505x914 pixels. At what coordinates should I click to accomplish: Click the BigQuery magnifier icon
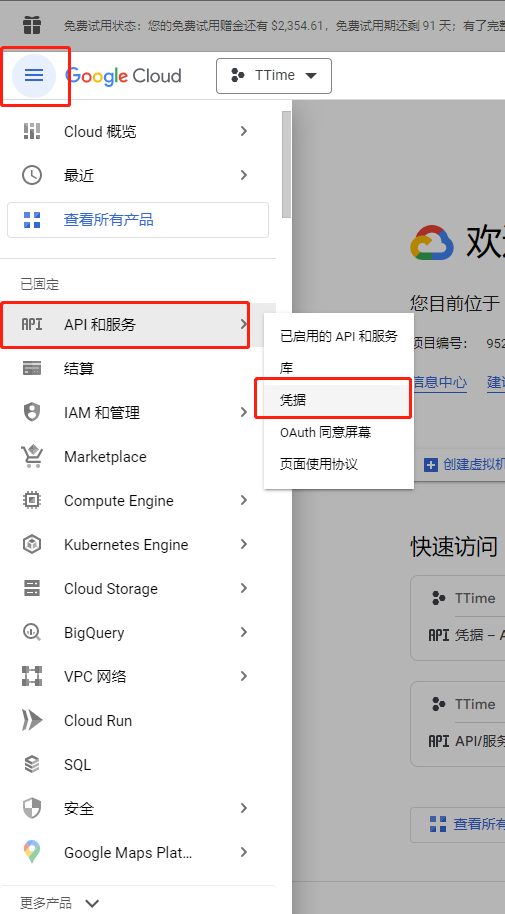[32, 632]
